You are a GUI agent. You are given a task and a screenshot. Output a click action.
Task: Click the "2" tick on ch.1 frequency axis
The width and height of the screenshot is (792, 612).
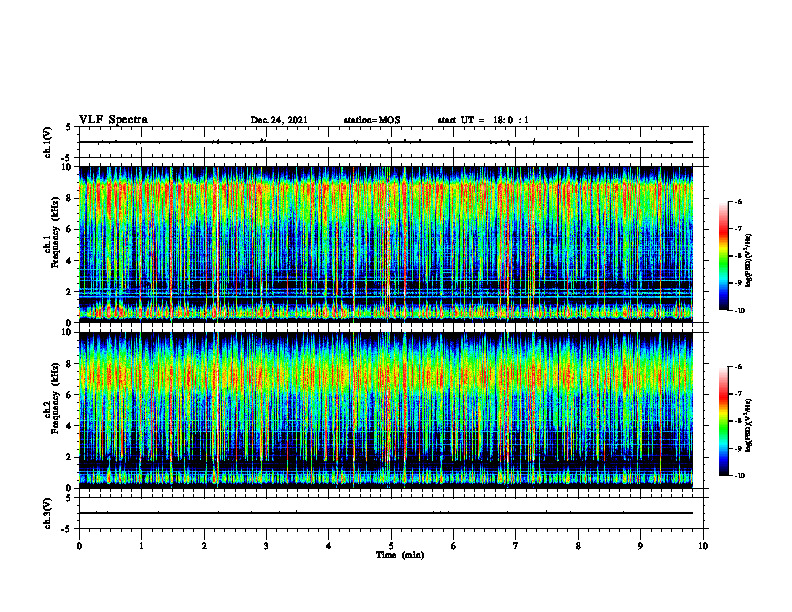(70, 292)
